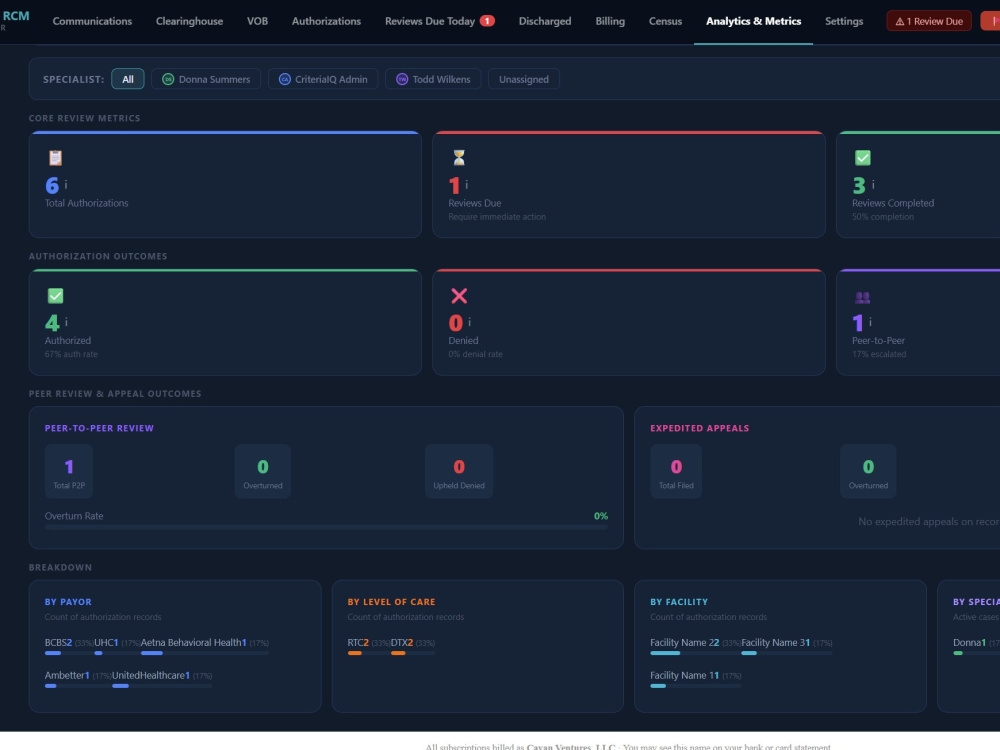Click the DTX level of care bar
The height and width of the screenshot is (750, 1000).
point(413,653)
